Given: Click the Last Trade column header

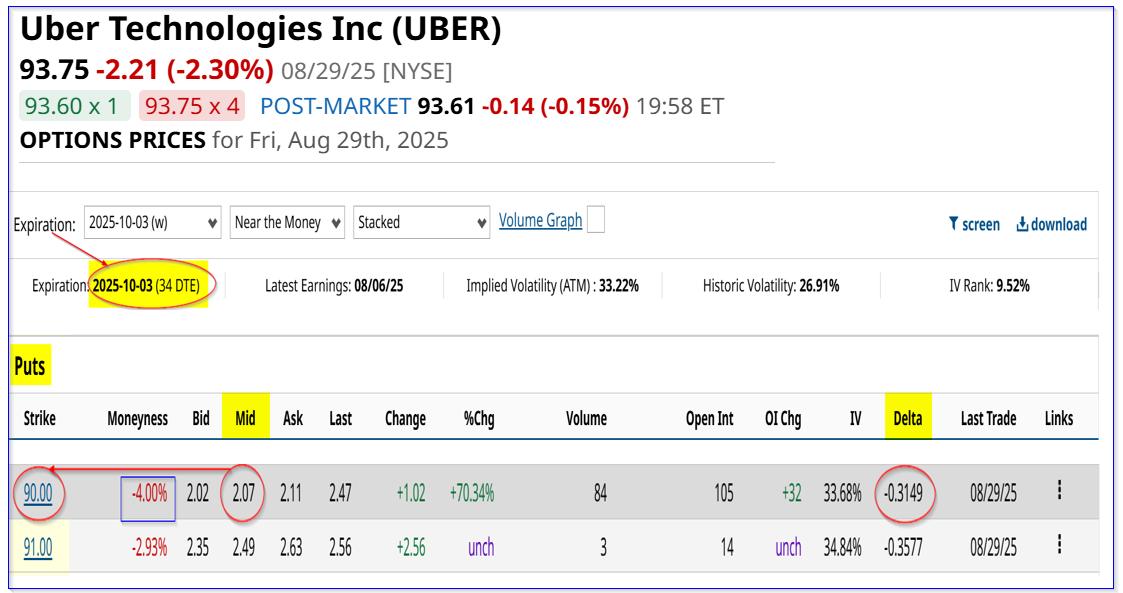Looking at the screenshot, I should click(988, 419).
